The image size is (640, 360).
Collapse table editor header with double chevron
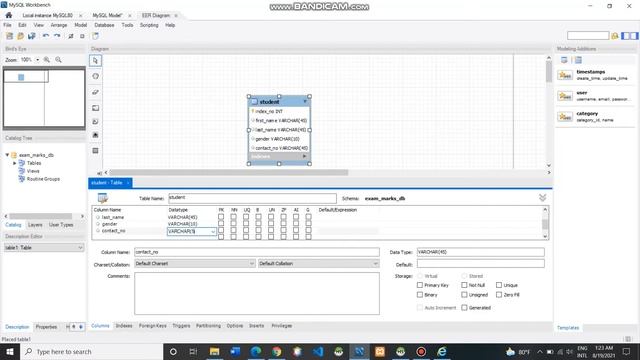542,198
